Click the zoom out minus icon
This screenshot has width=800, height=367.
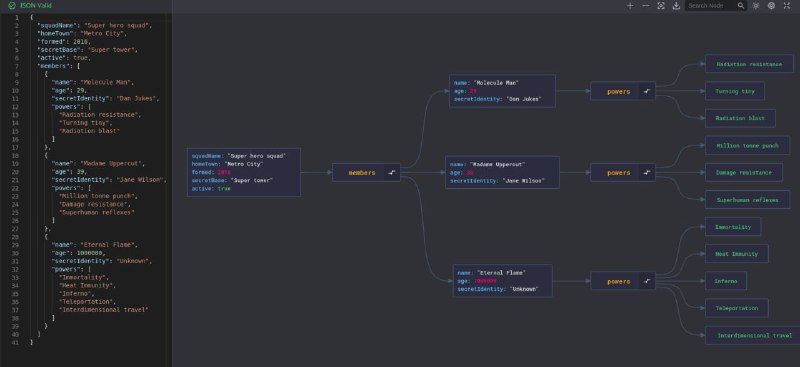645,6
